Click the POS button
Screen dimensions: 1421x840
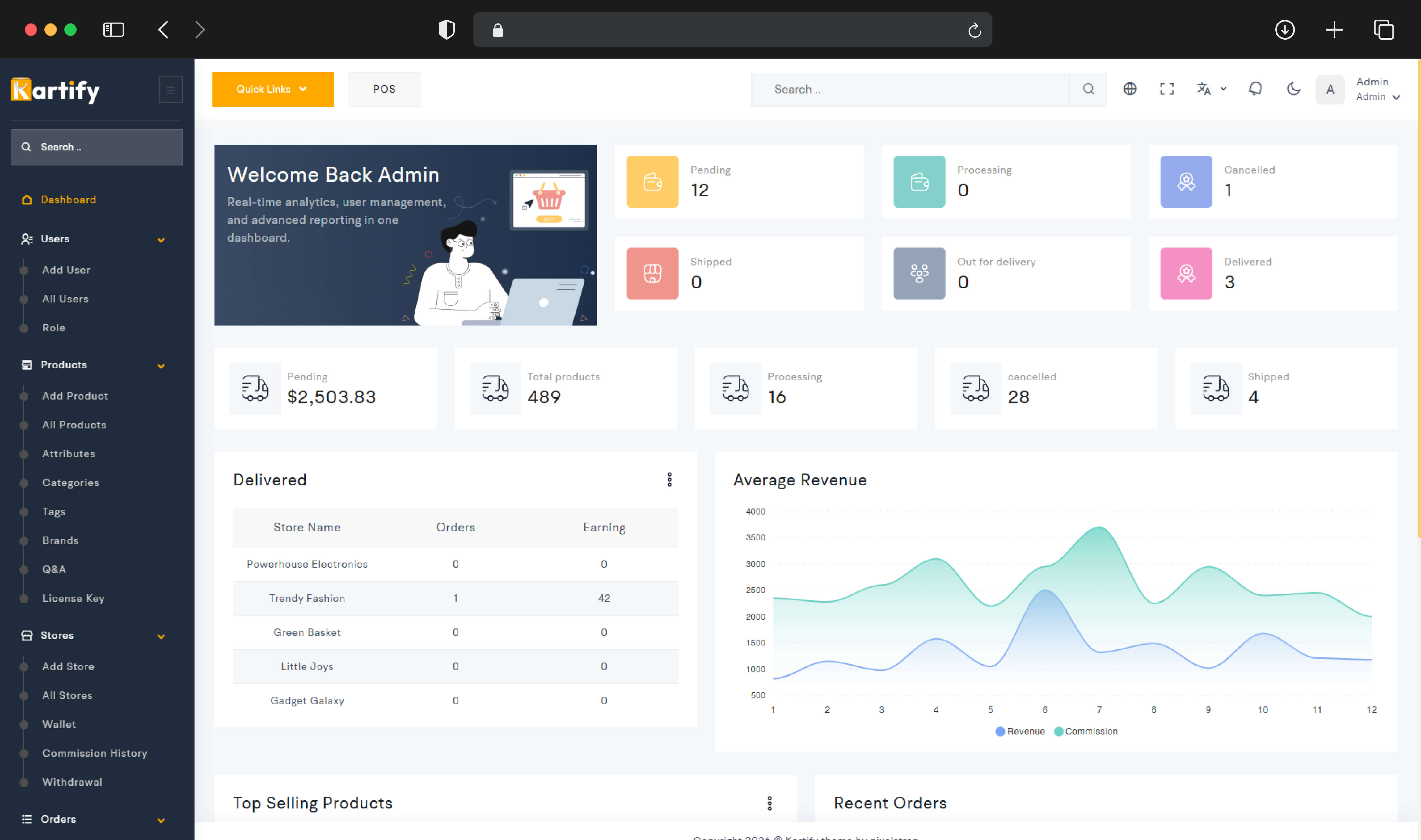tap(384, 89)
